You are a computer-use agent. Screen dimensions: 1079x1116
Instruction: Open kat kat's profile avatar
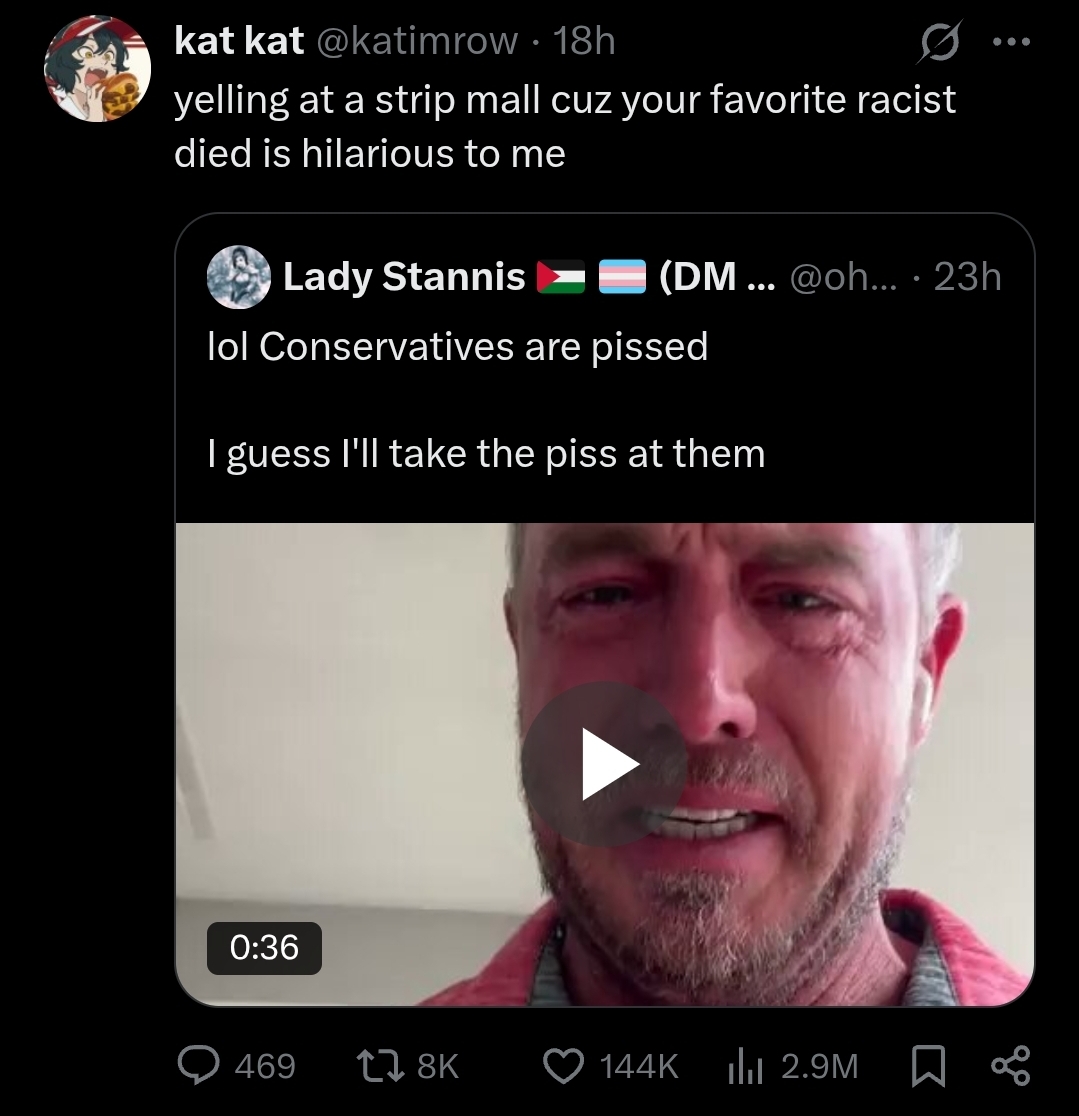pos(97,69)
